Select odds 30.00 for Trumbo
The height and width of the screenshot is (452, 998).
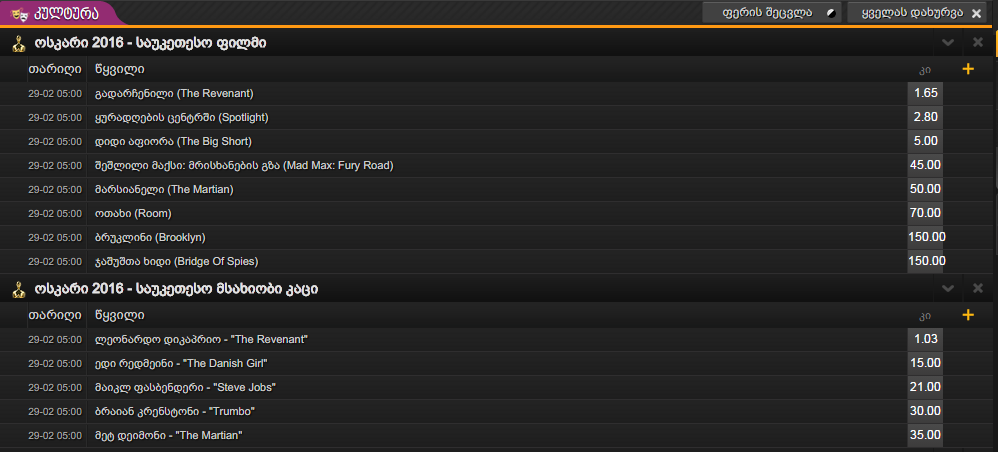(925, 411)
